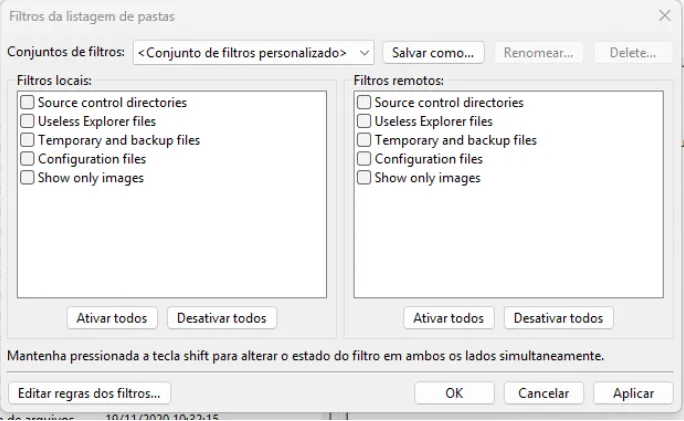
Task: Open Editar regras dos filtros
Action: 89,393
